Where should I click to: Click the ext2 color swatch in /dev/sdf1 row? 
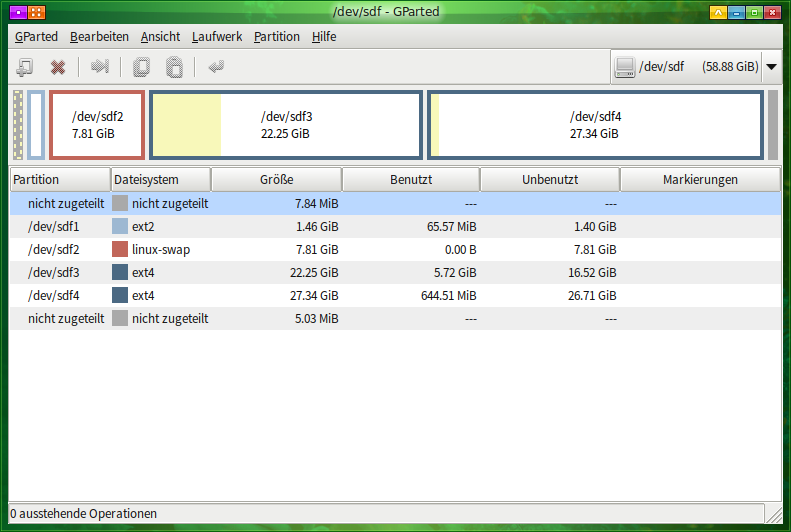tap(120, 226)
